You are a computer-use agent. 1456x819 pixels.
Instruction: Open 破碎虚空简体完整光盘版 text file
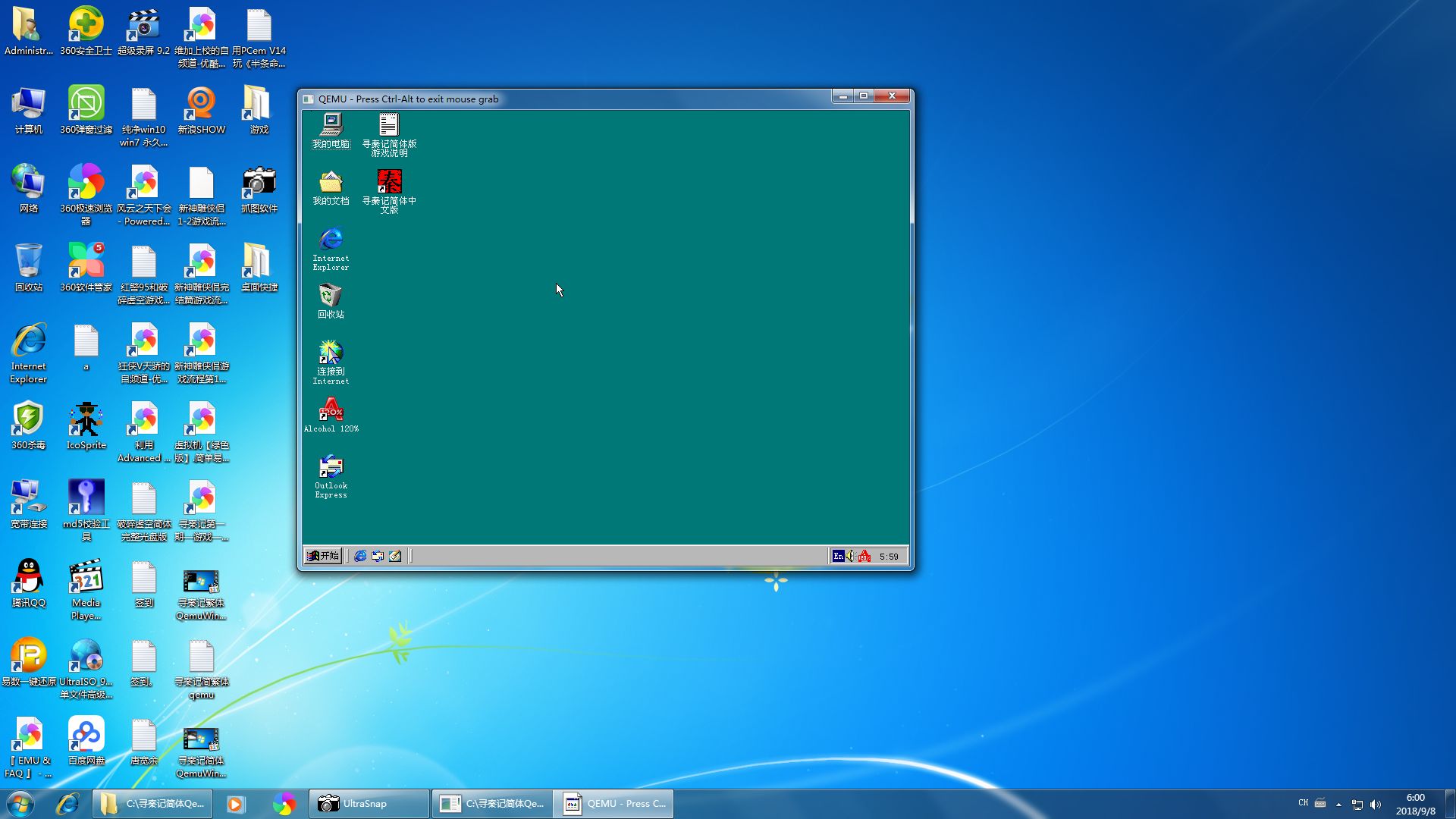pos(143,510)
